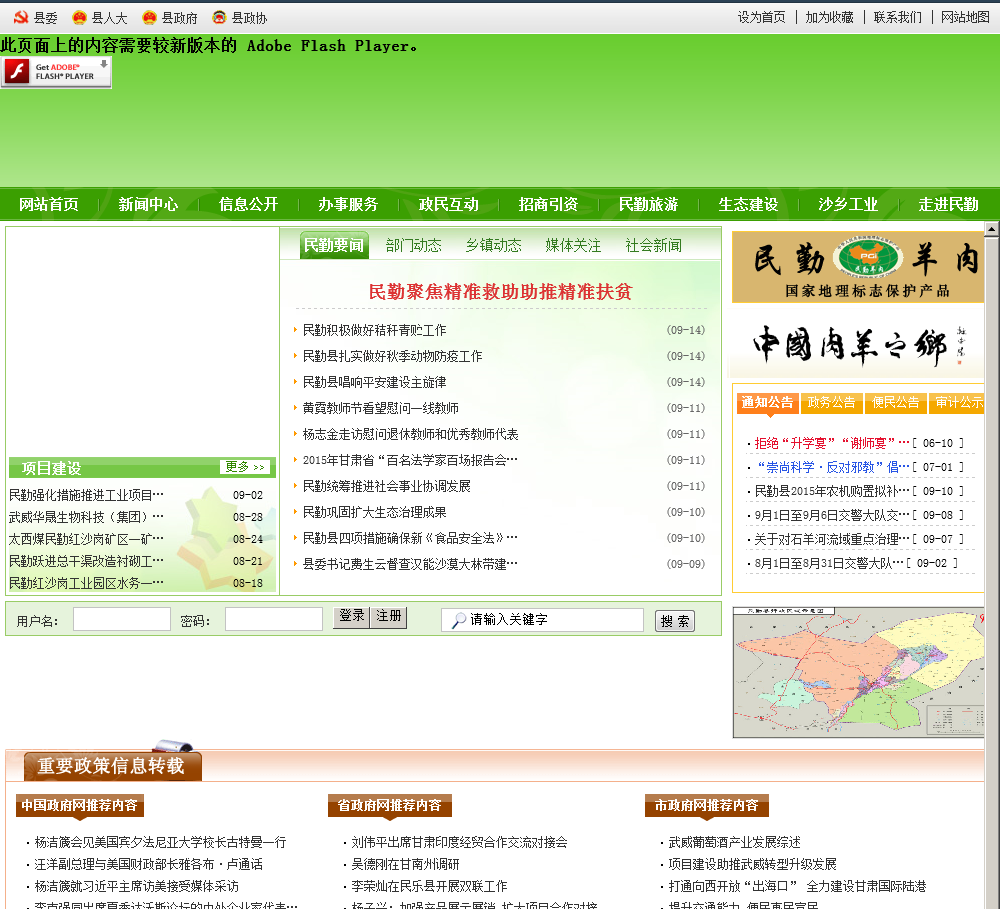
Task: Click the Get Adobe Flash Player badge
Action: coord(56,71)
